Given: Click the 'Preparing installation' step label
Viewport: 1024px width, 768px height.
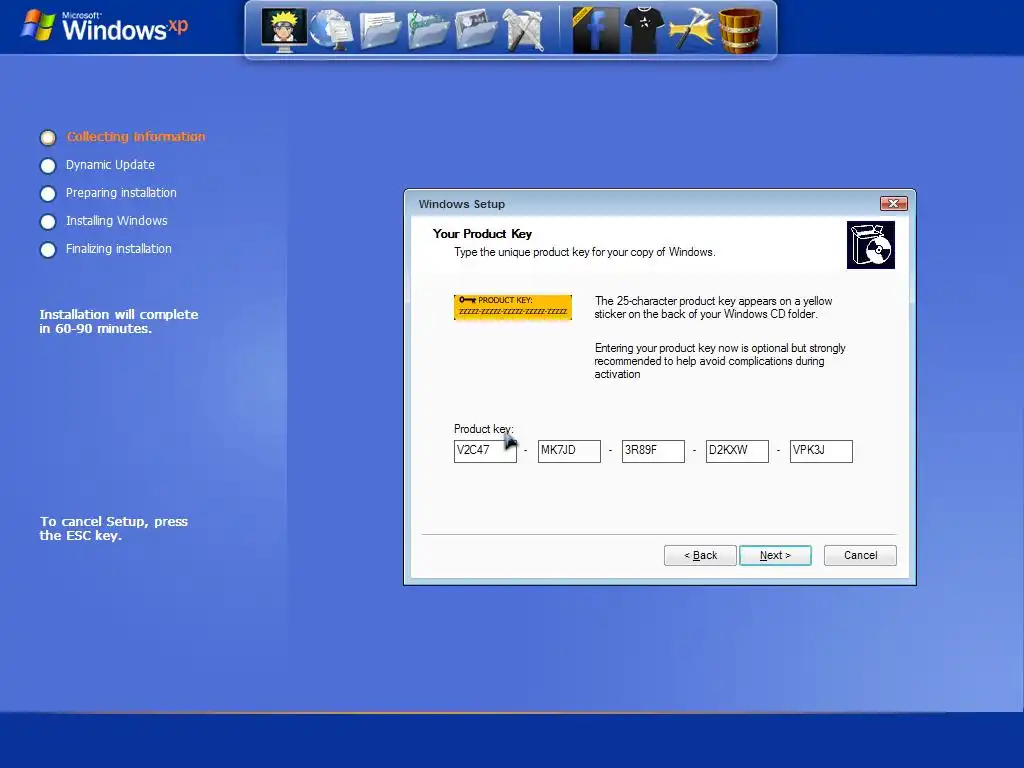Looking at the screenshot, I should [x=121, y=193].
